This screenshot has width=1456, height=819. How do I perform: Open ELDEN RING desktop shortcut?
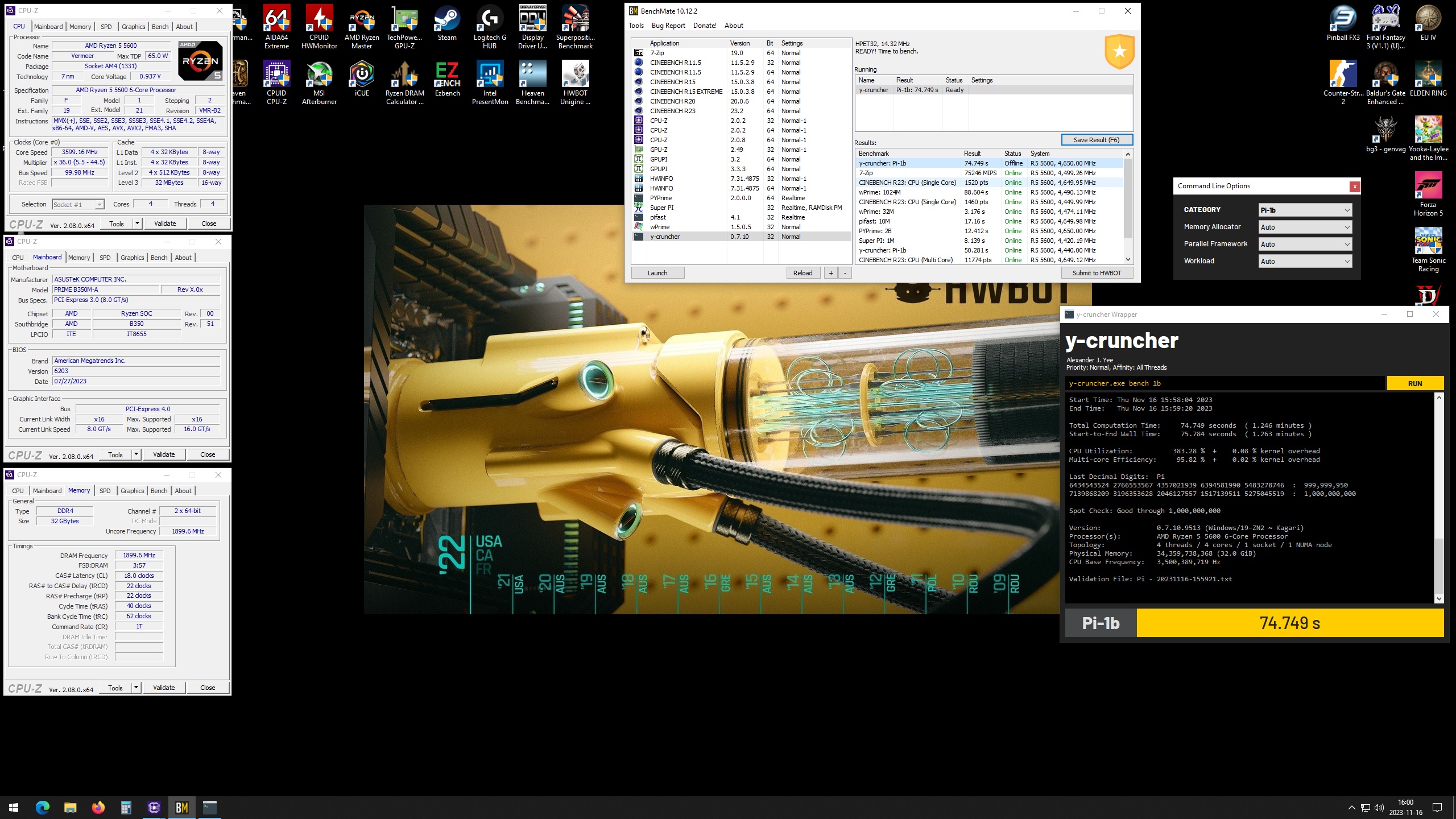pyautogui.click(x=1428, y=78)
